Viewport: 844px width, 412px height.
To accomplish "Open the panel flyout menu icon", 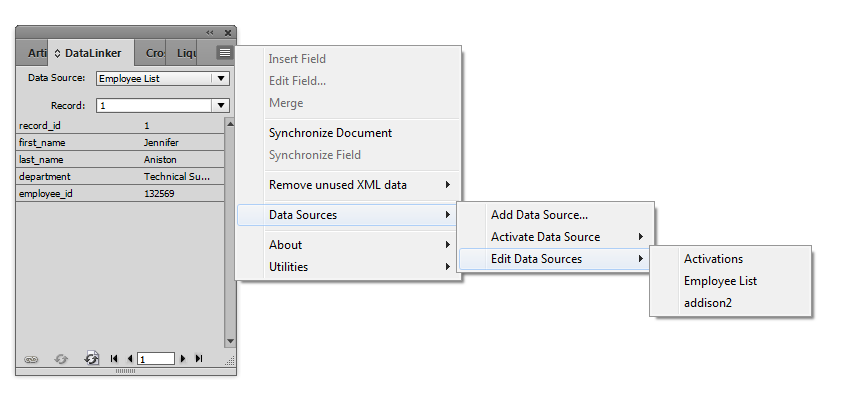I will (x=225, y=52).
